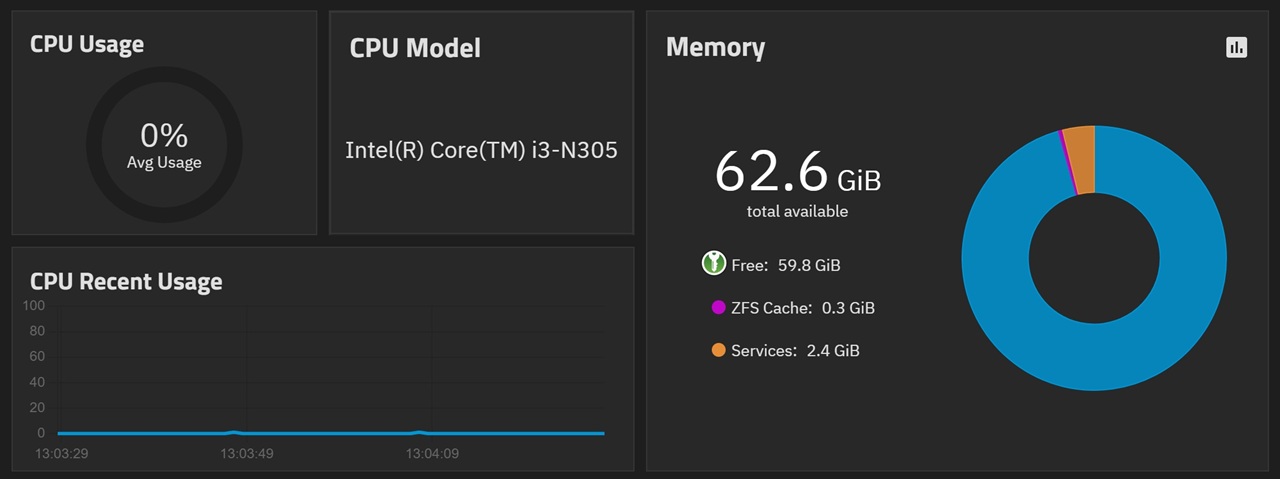
Task: Click the magenta ZFS Cache legend dot
Action: coord(718,308)
